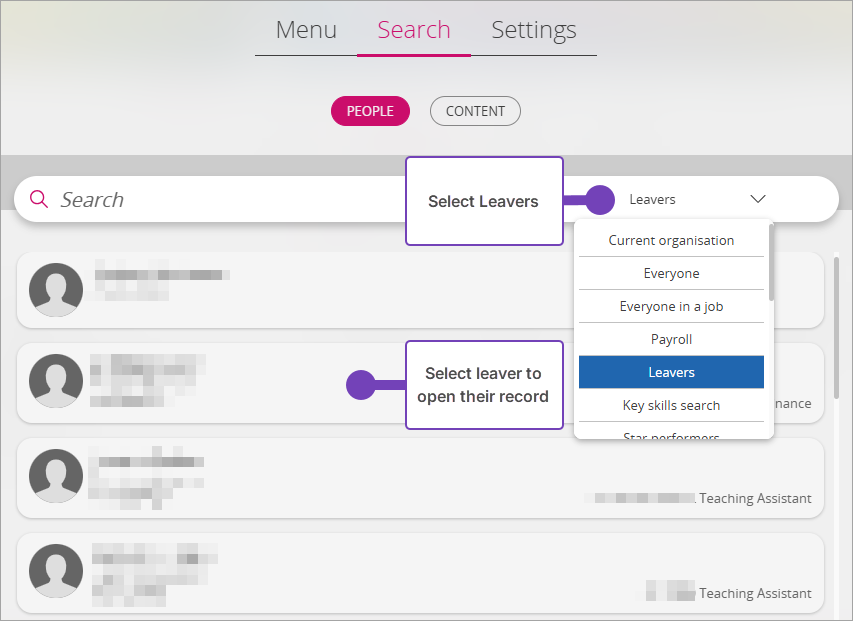Select Current organisation from dropdown list
Image resolution: width=853 pixels, height=621 pixels.
pyautogui.click(x=671, y=240)
